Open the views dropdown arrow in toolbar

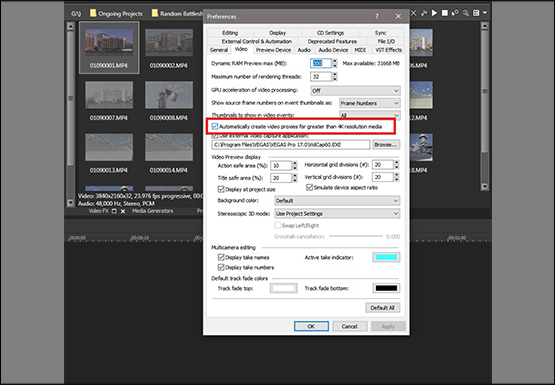[x=485, y=13]
